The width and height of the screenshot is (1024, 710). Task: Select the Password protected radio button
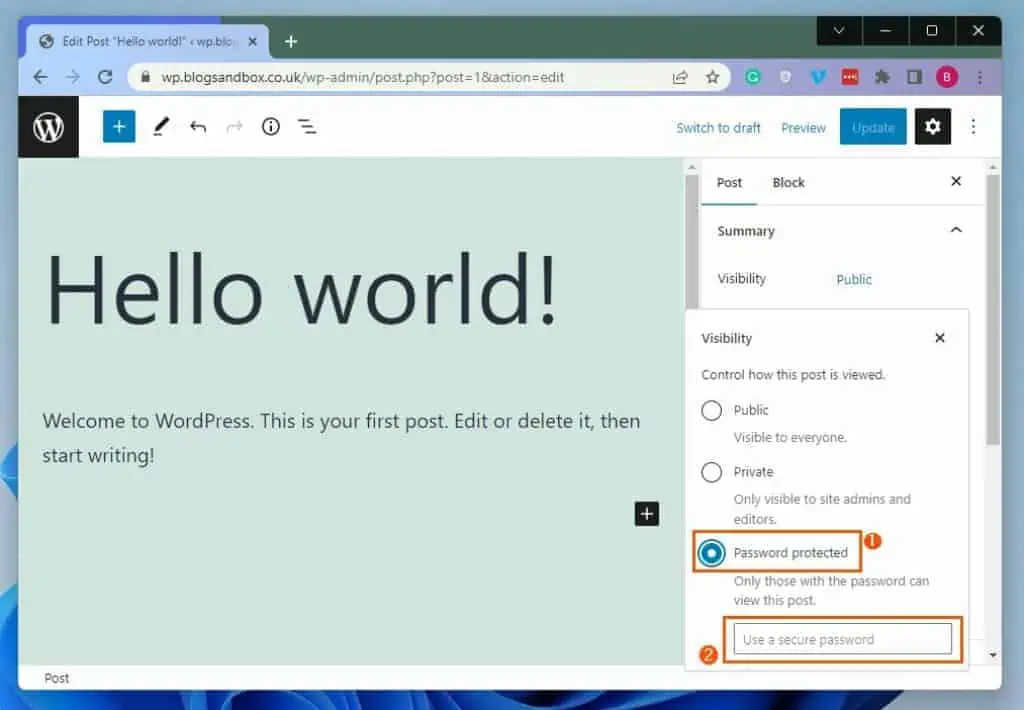pos(711,553)
